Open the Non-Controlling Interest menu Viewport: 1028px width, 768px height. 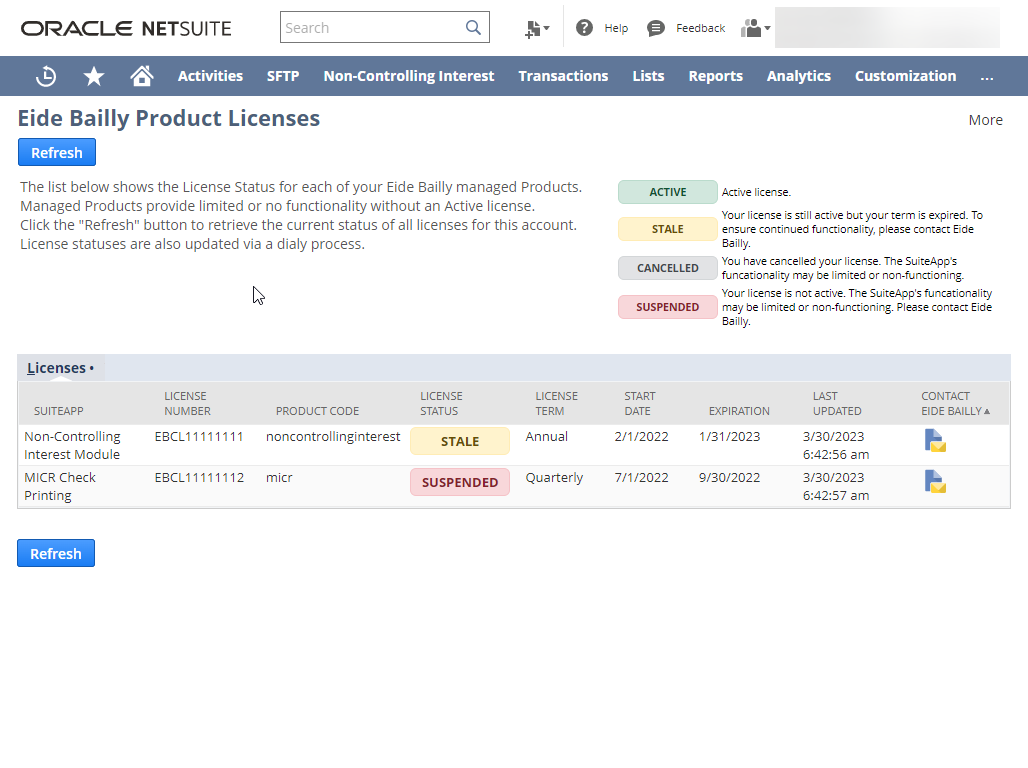[x=409, y=76]
